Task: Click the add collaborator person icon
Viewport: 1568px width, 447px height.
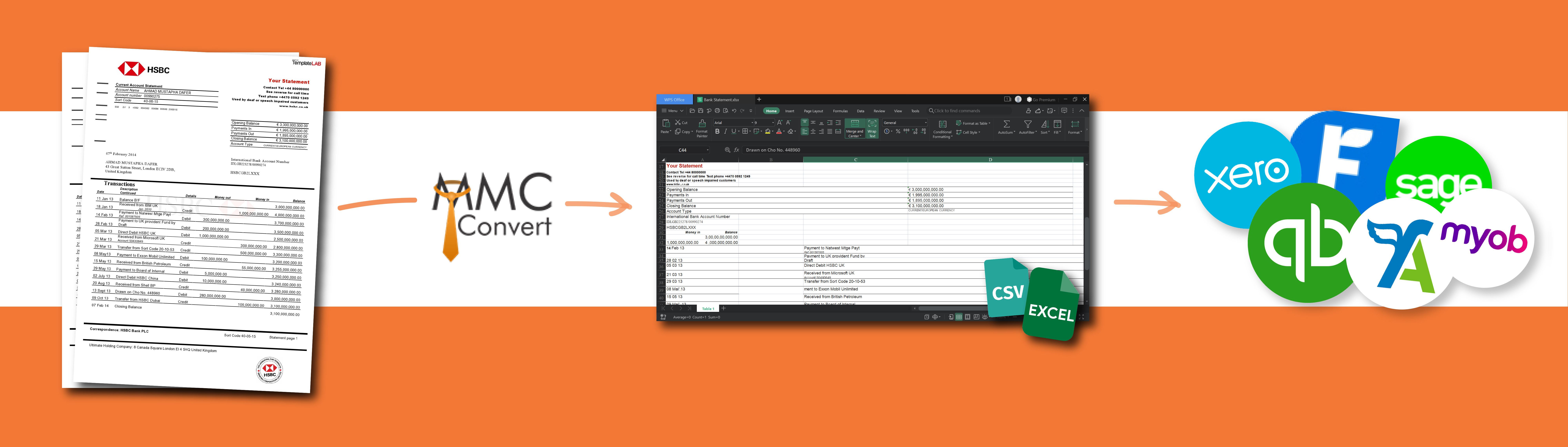Action: coord(1029,111)
